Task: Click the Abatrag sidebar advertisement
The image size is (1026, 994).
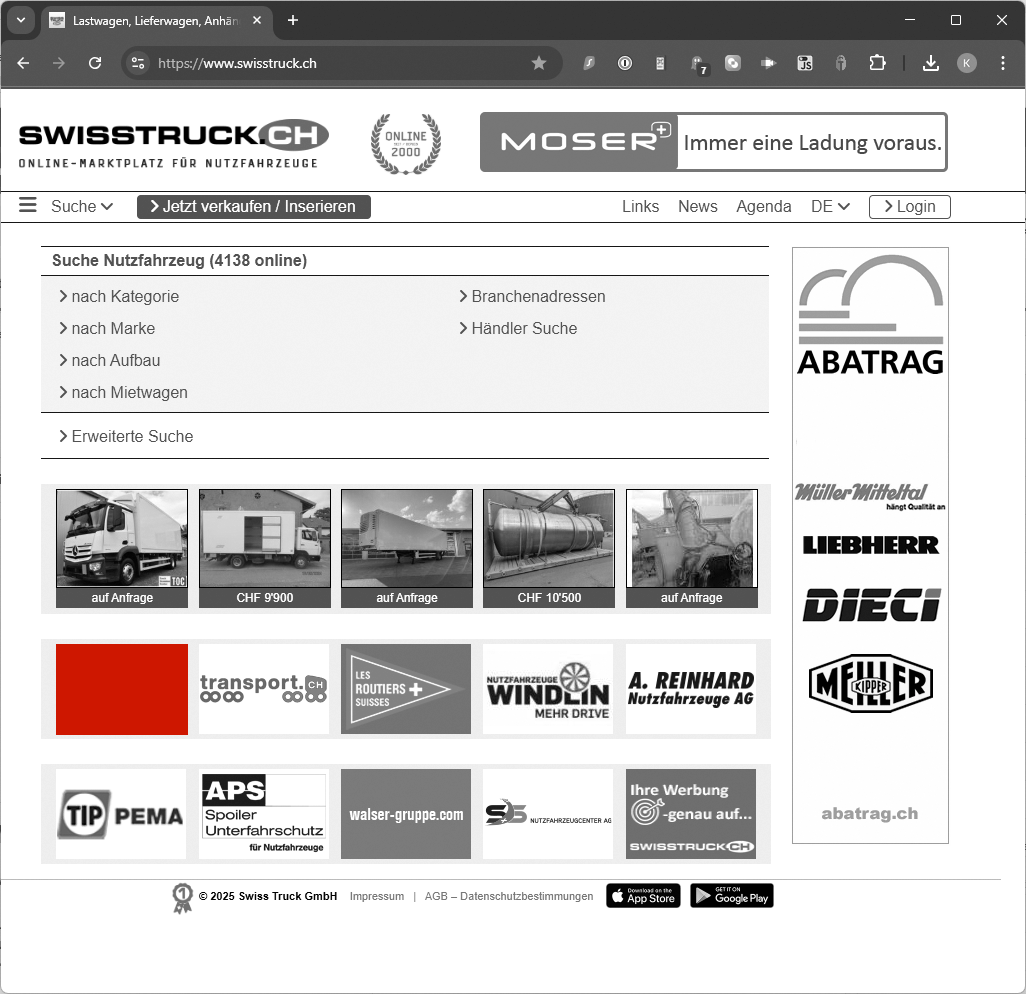Action: [x=870, y=545]
